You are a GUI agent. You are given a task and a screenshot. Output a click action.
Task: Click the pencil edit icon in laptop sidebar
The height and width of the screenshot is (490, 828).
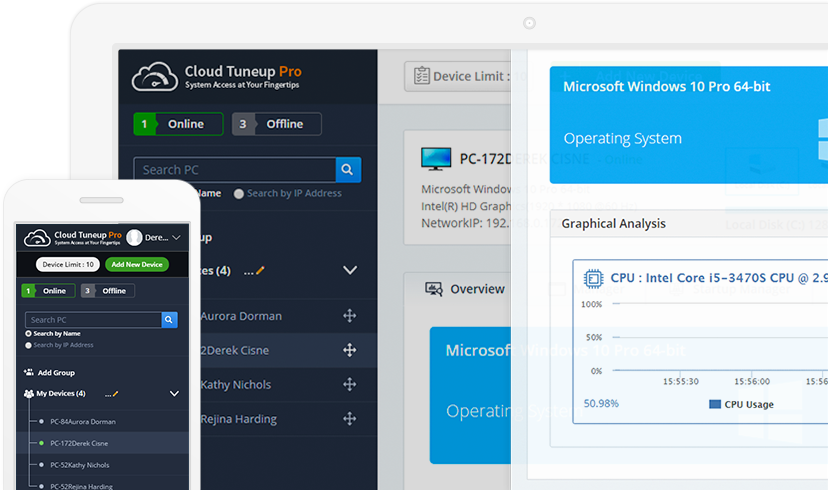(260, 271)
